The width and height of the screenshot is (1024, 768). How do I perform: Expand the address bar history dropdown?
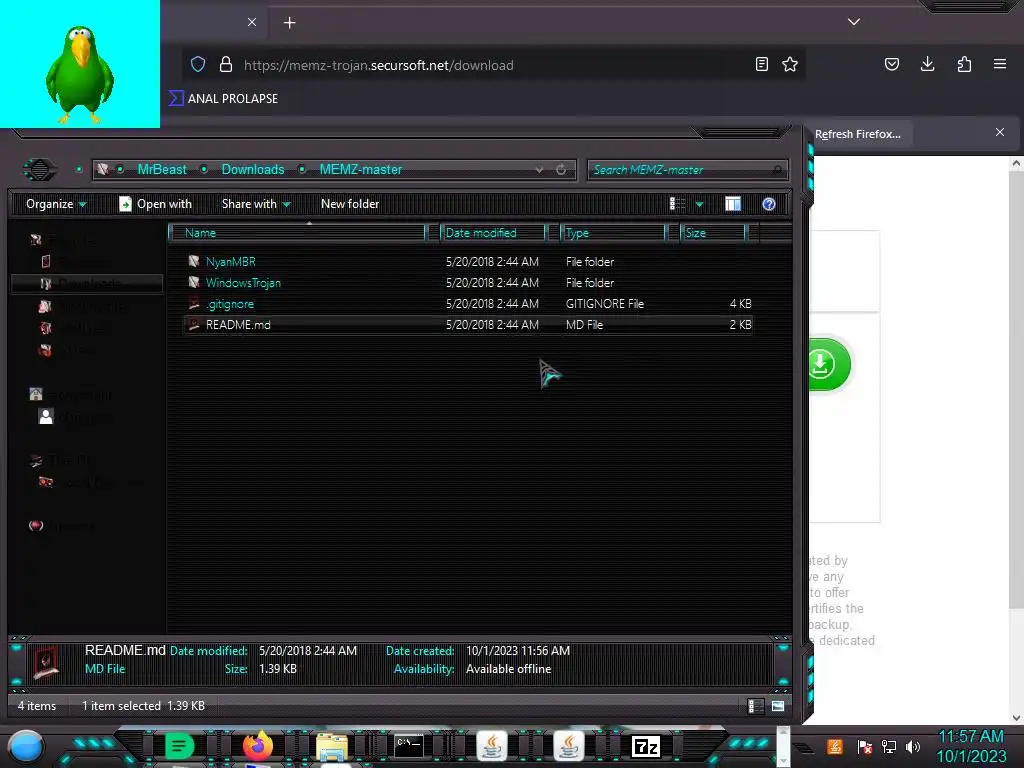pos(539,170)
